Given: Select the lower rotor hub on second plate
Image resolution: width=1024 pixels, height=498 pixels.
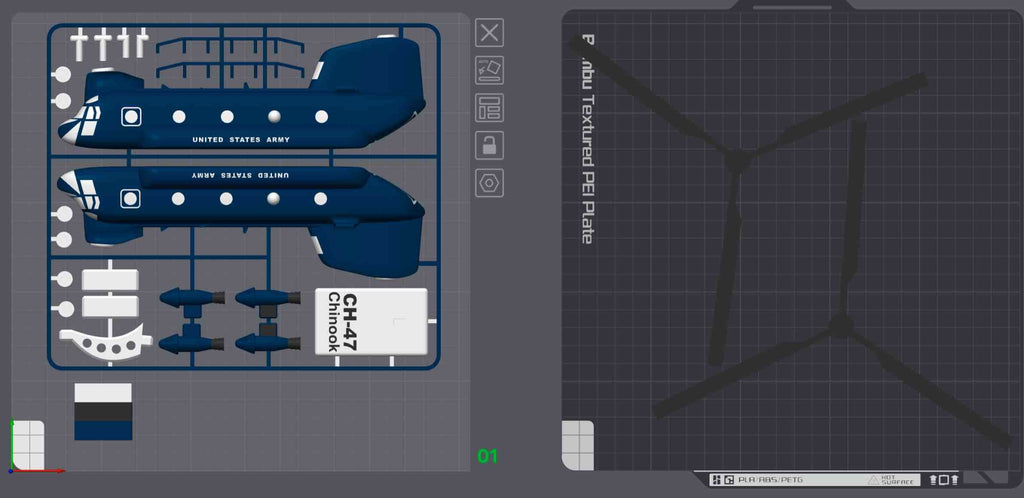Looking at the screenshot, I should click(x=841, y=325).
